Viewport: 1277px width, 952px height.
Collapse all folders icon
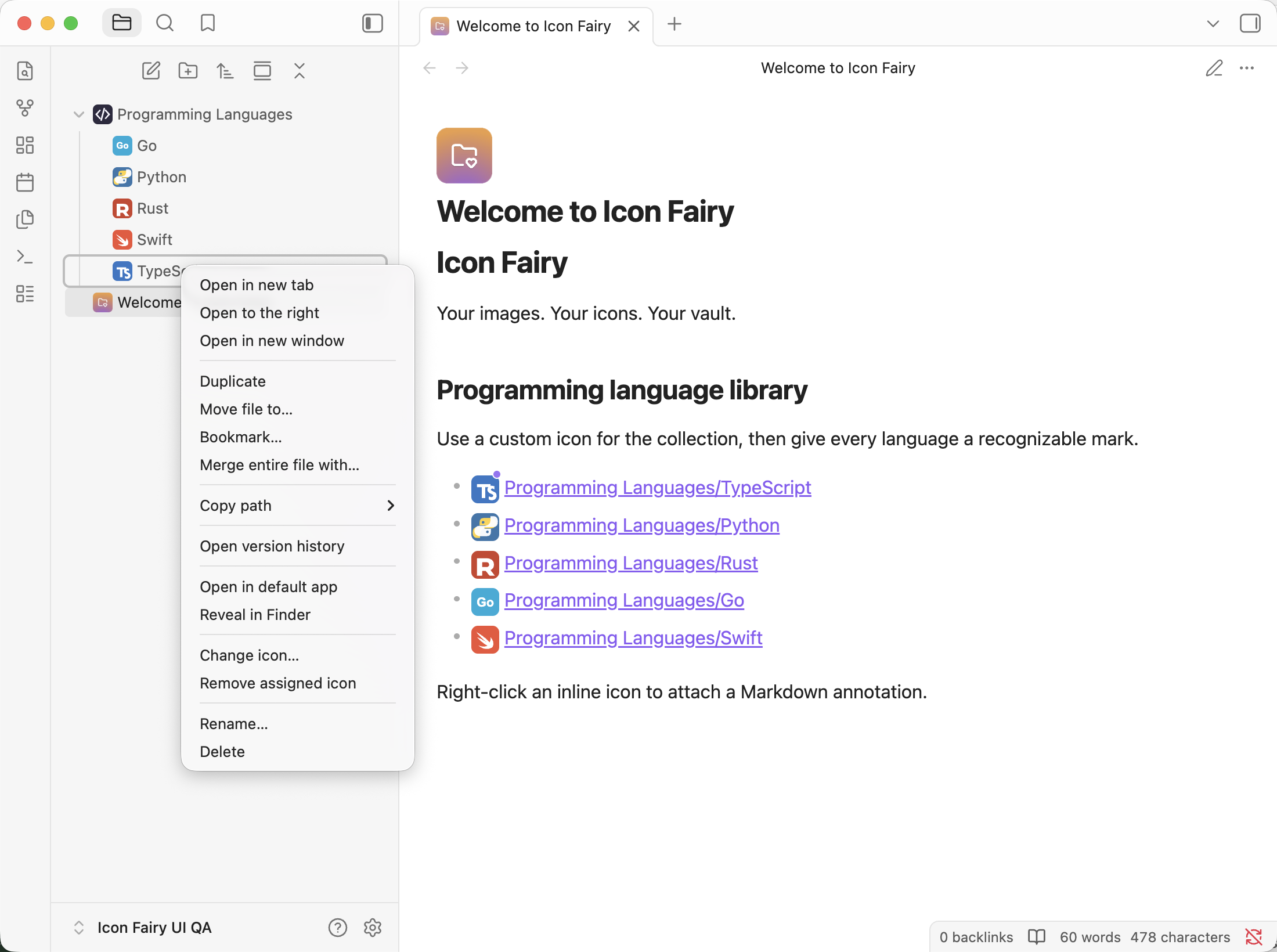pos(300,71)
